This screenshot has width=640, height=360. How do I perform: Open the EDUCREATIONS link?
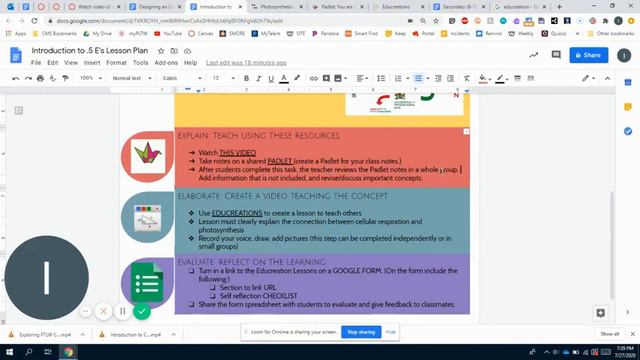tap(237, 213)
